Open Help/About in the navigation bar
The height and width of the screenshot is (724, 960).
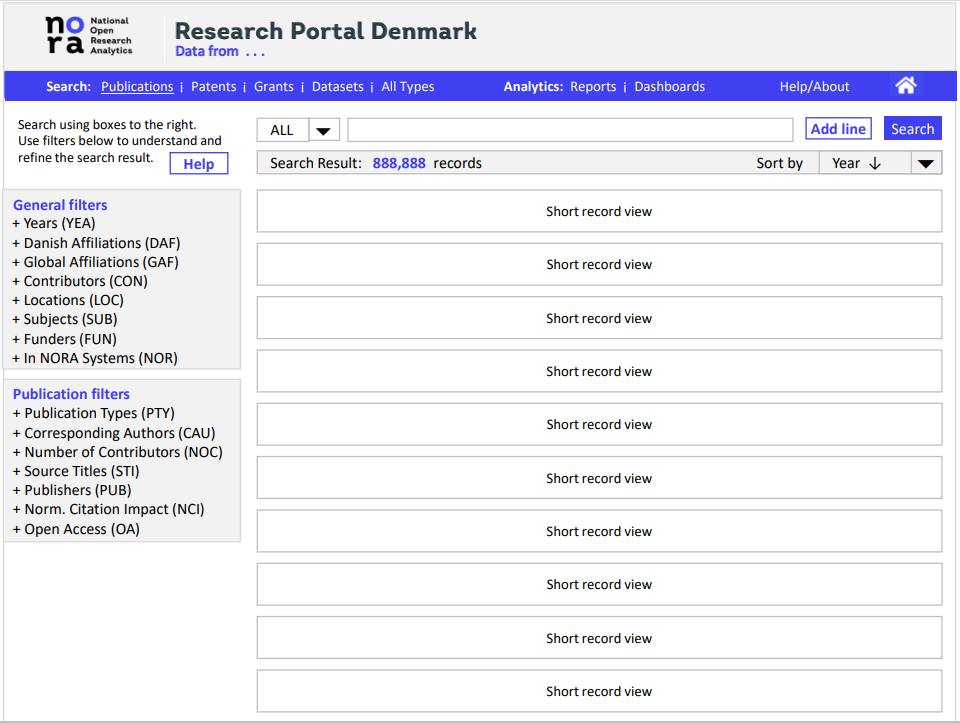[x=814, y=87]
